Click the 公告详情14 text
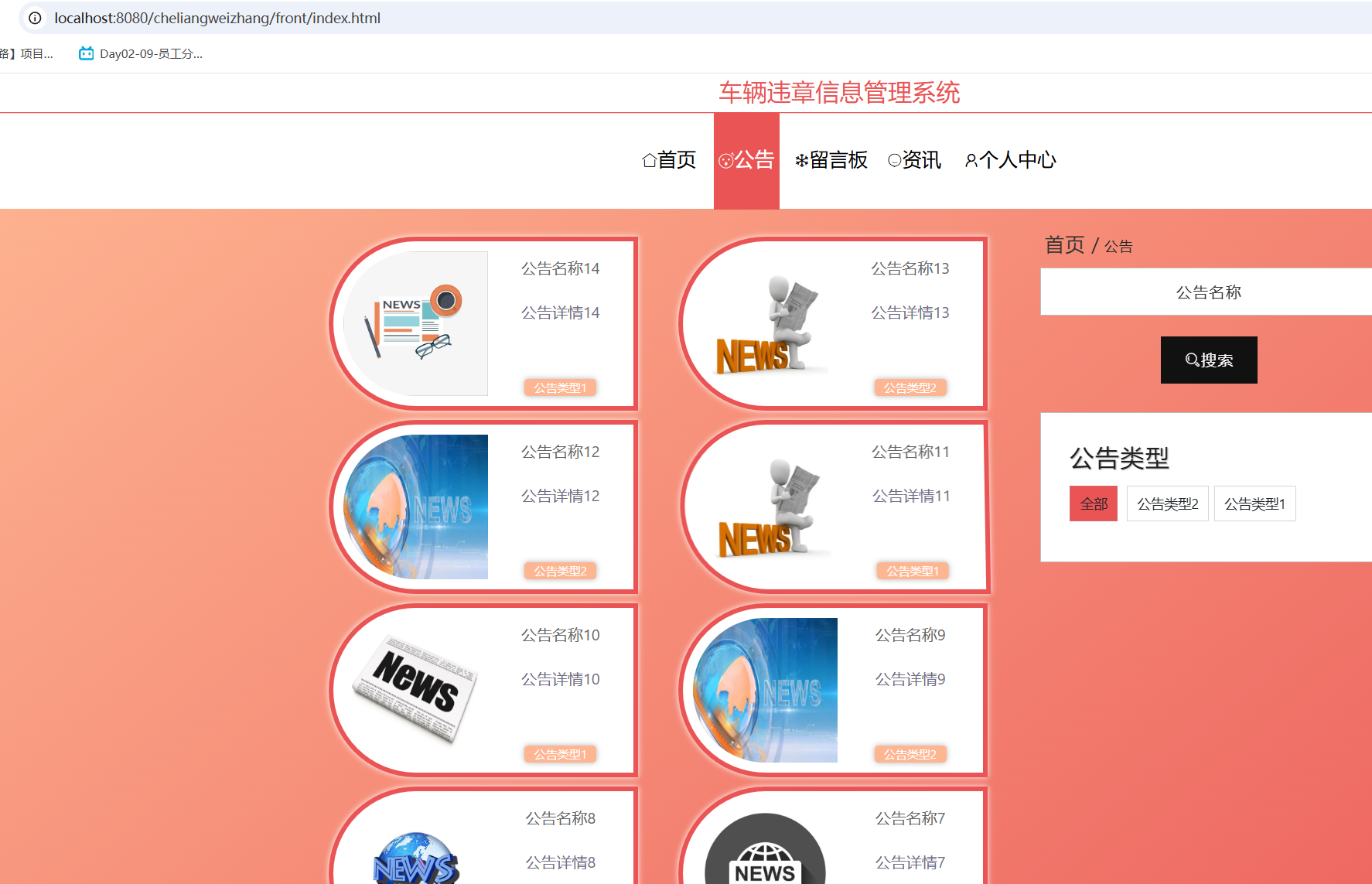 (x=561, y=312)
